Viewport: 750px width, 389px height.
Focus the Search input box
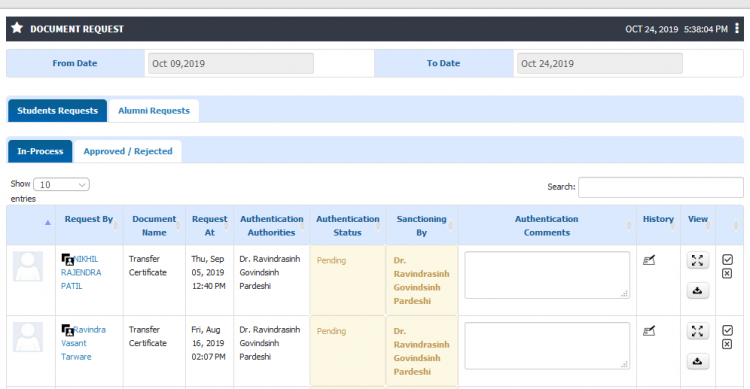pos(661,187)
